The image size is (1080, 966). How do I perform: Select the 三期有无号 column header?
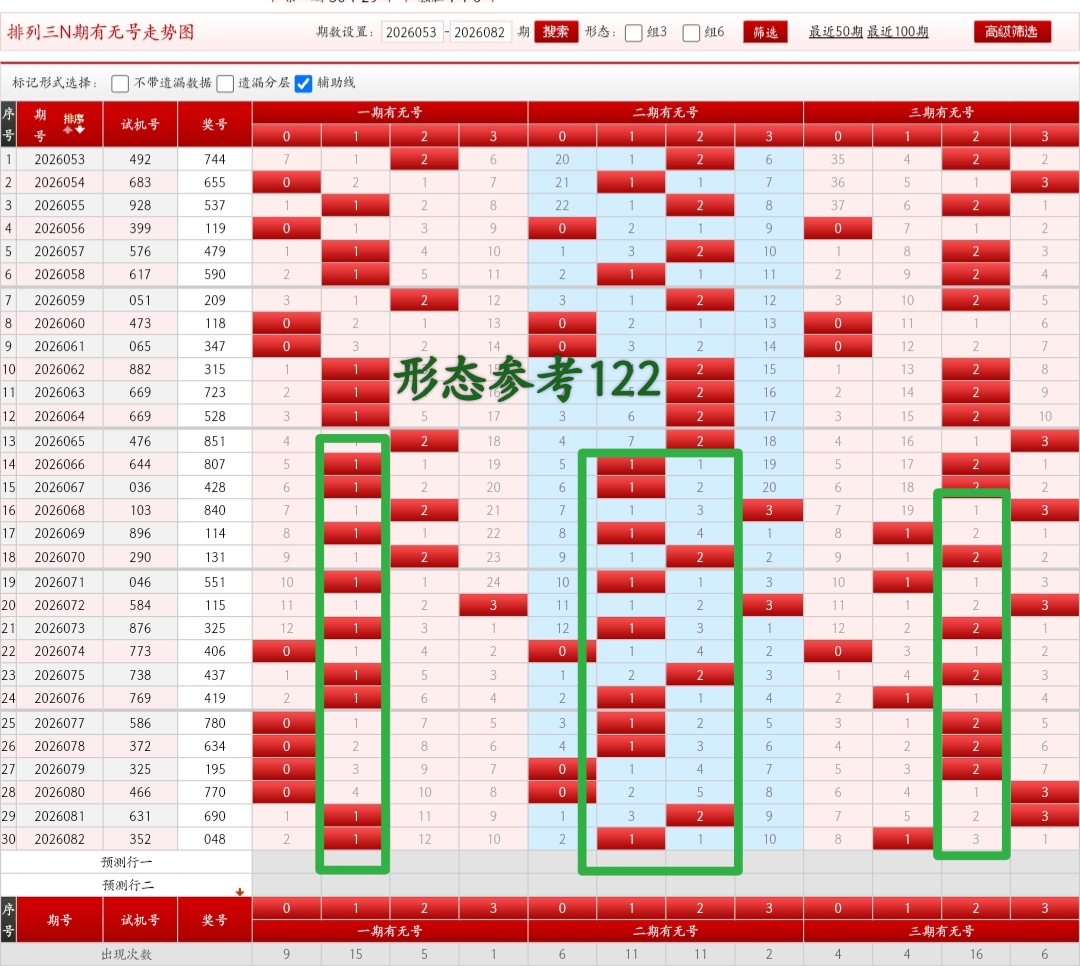pyautogui.click(x=940, y=111)
